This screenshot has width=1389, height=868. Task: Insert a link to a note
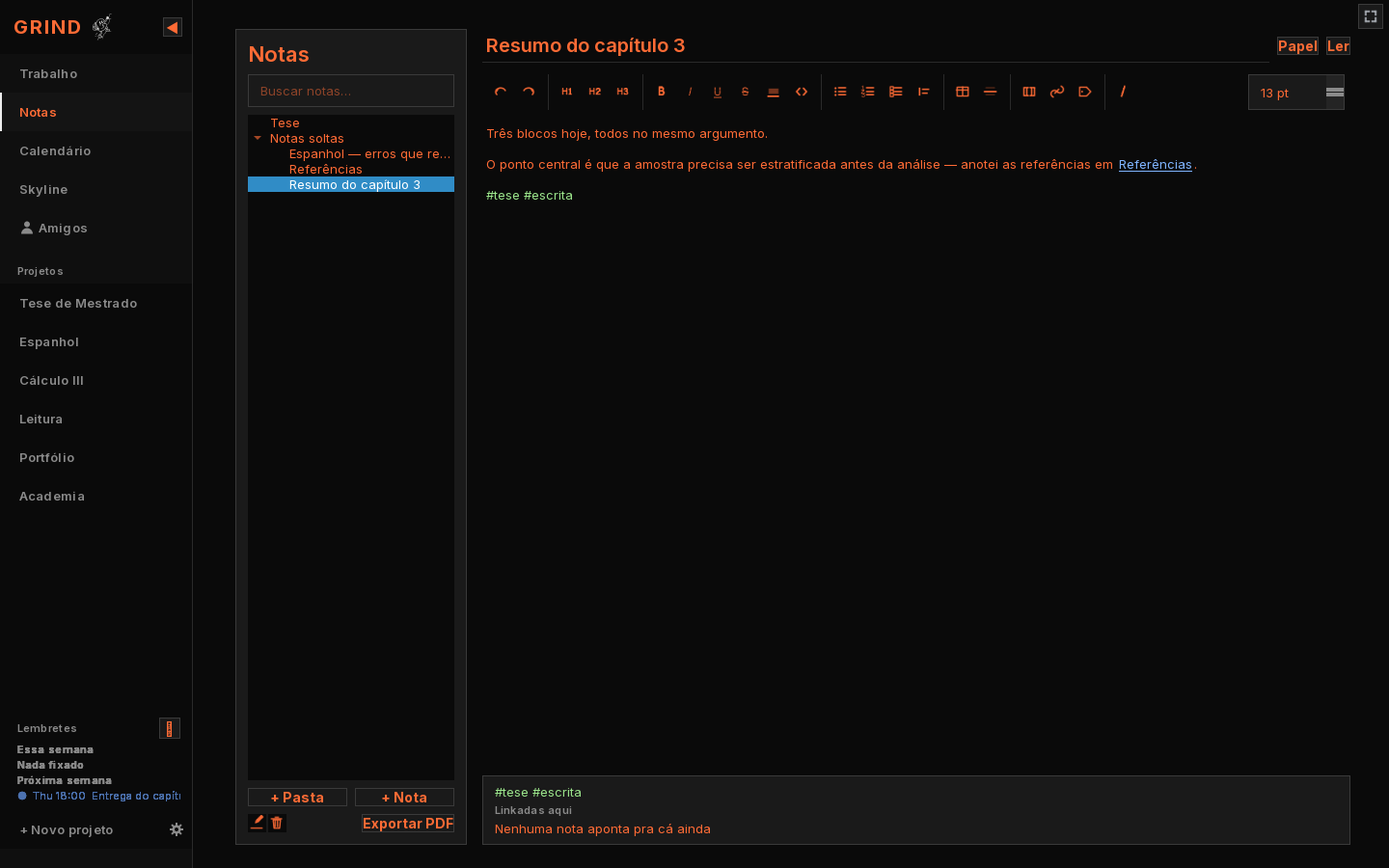pos(1057,92)
